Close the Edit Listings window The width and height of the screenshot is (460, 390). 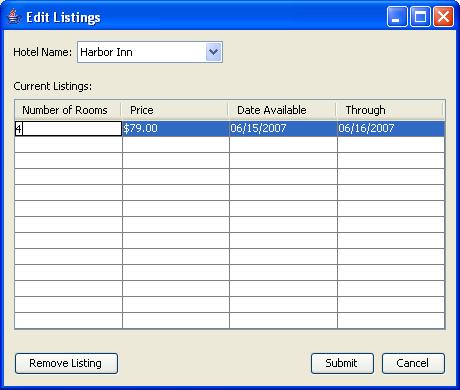[x=443, y=16]
